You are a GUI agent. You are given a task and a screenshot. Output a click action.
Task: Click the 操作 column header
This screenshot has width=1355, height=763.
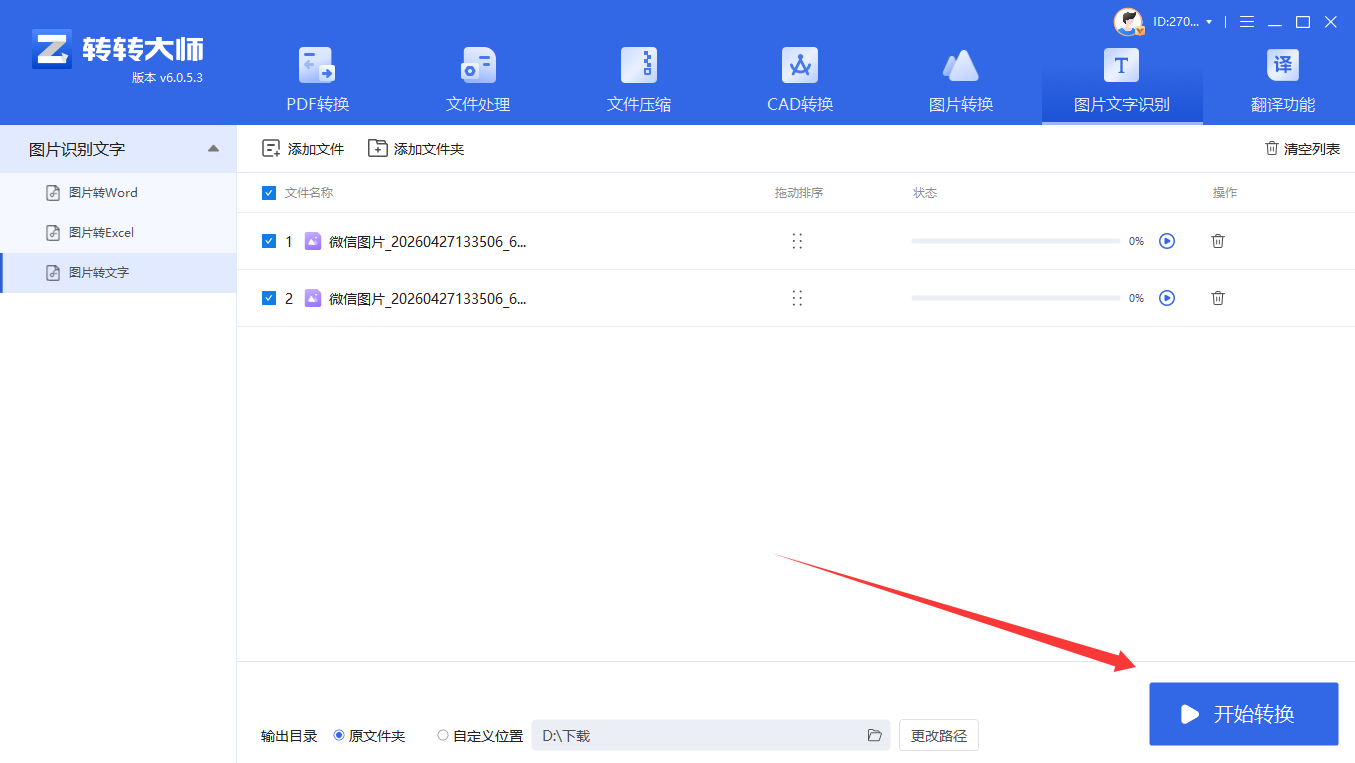coord(1225,193)
